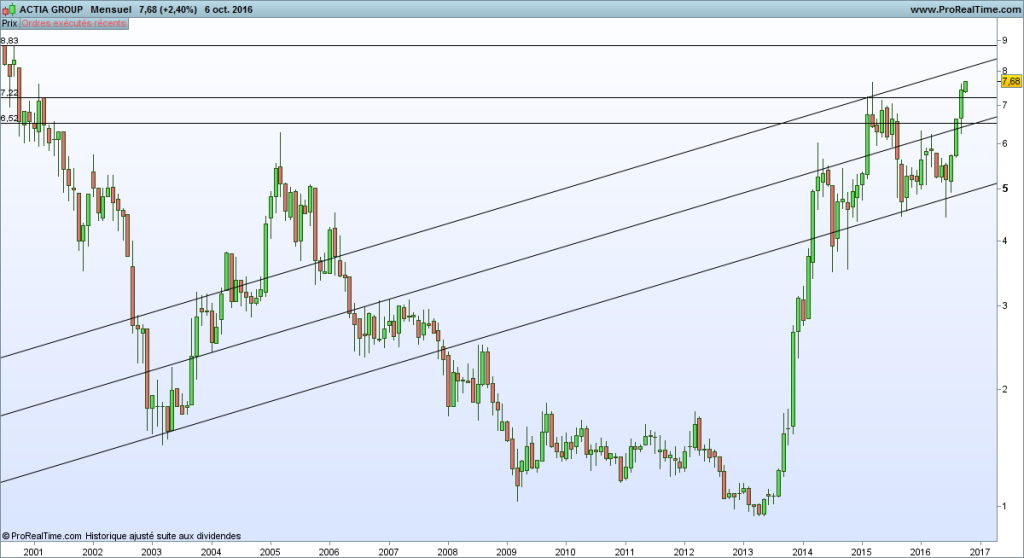Click the 3 price scale value
Screen dimensions: 1024x558
coord(1004,306)
